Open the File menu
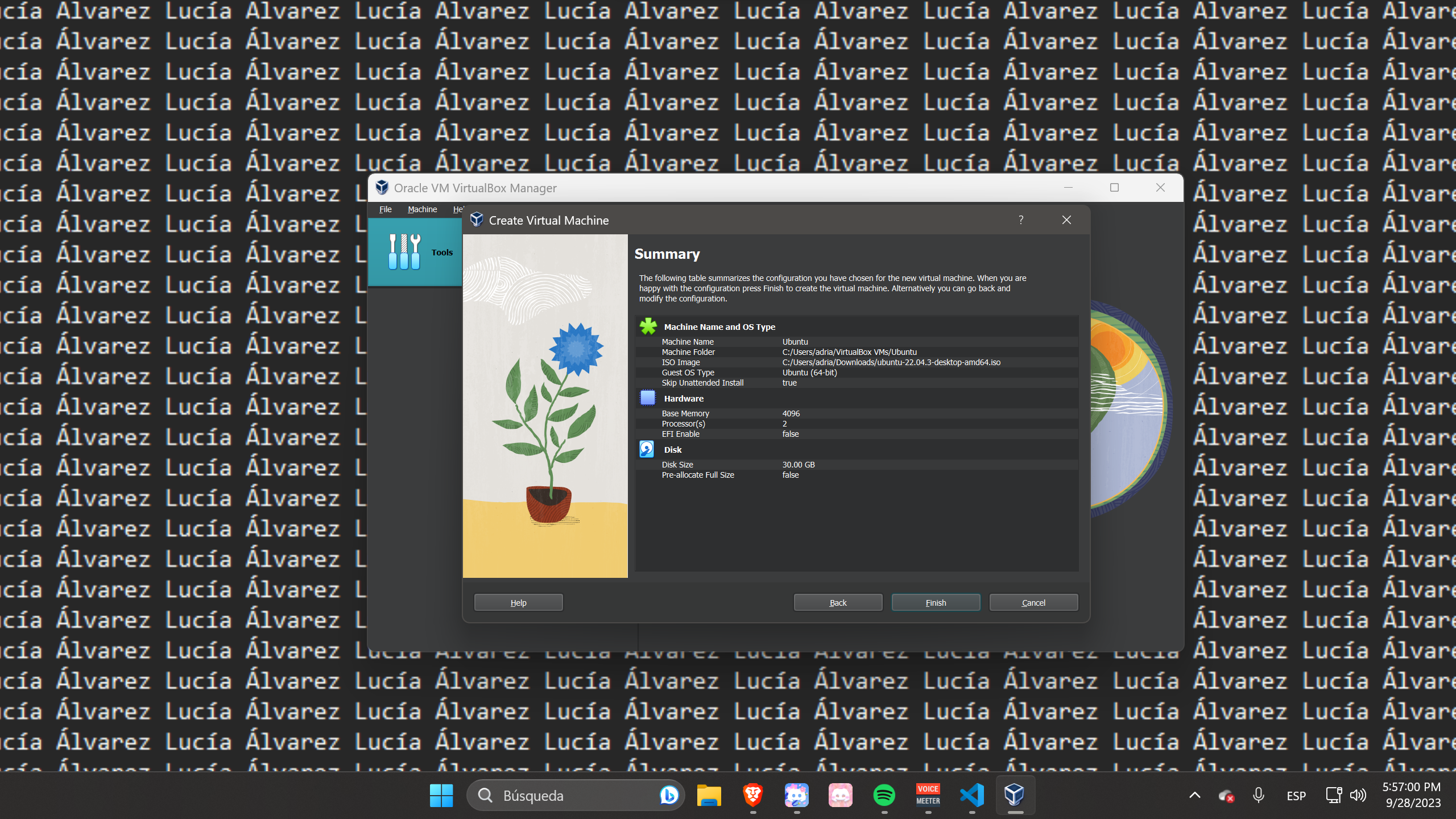 (385, 209)
